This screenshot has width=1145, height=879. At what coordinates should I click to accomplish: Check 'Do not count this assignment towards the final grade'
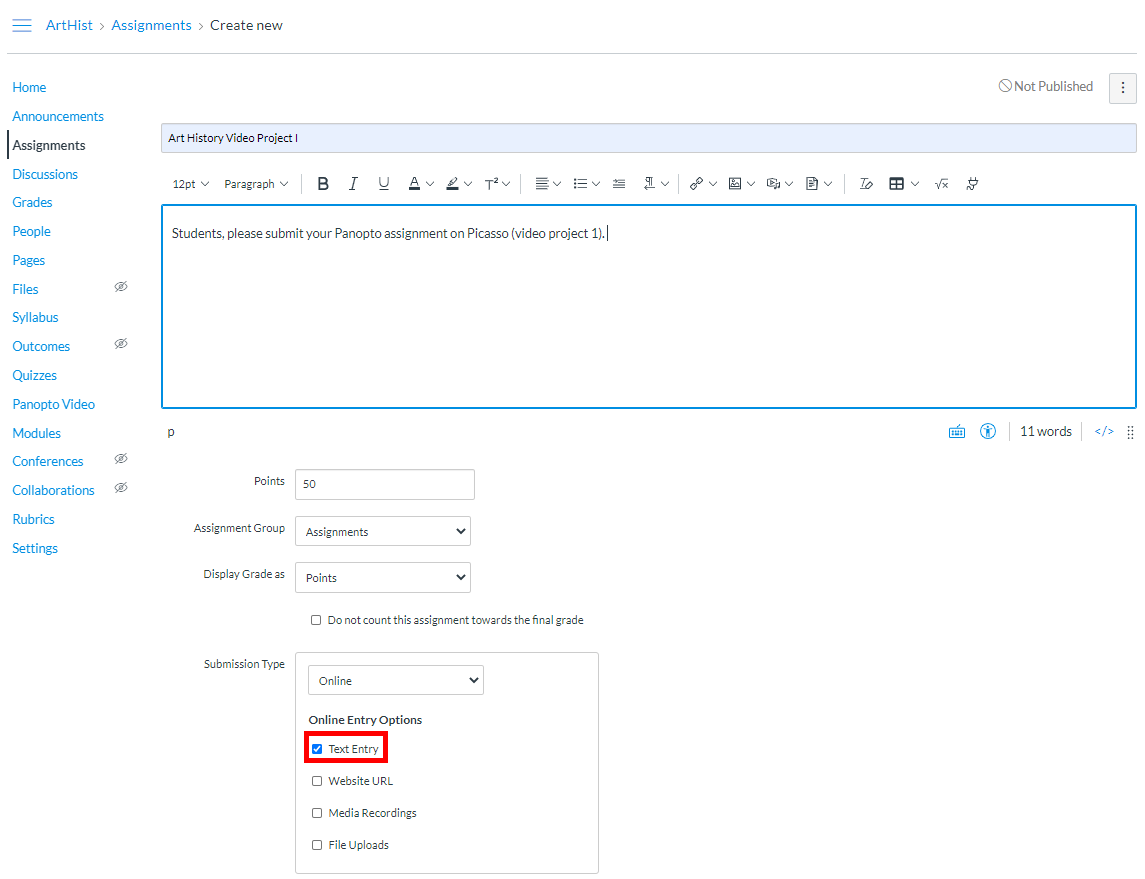pos(316,620)
